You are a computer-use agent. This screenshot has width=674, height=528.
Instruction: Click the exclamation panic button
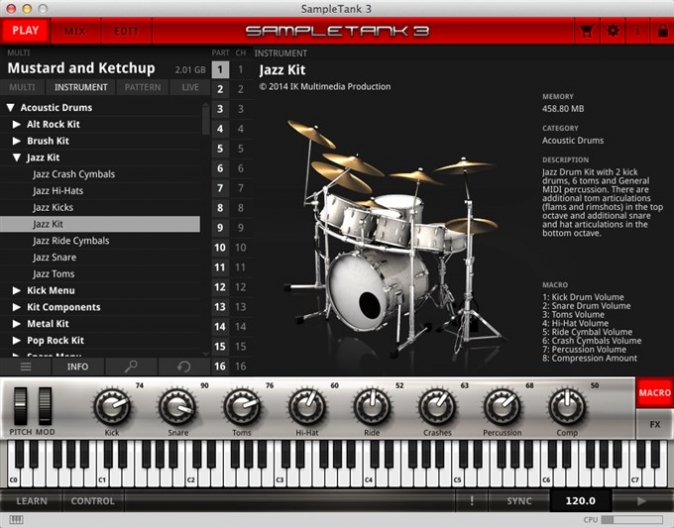pyautogui.click(x=472, y=501)
